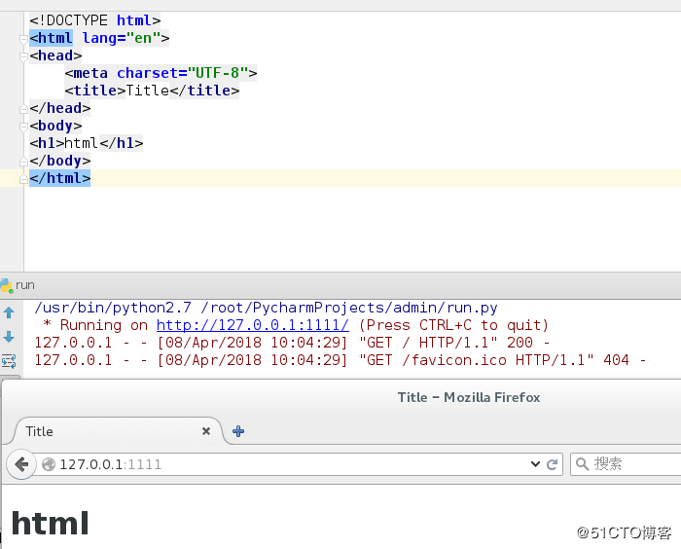Select the Title tab in Firefox
The width and height of the screenshot is (681, 549).
[x=113, y=431]
